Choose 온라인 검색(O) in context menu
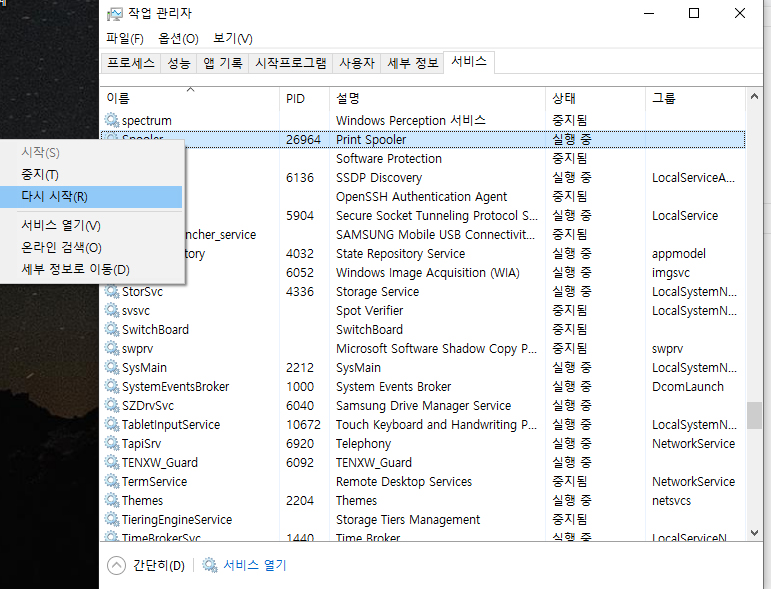Screen dimensions: 771x589 click(x=91, y=247)
